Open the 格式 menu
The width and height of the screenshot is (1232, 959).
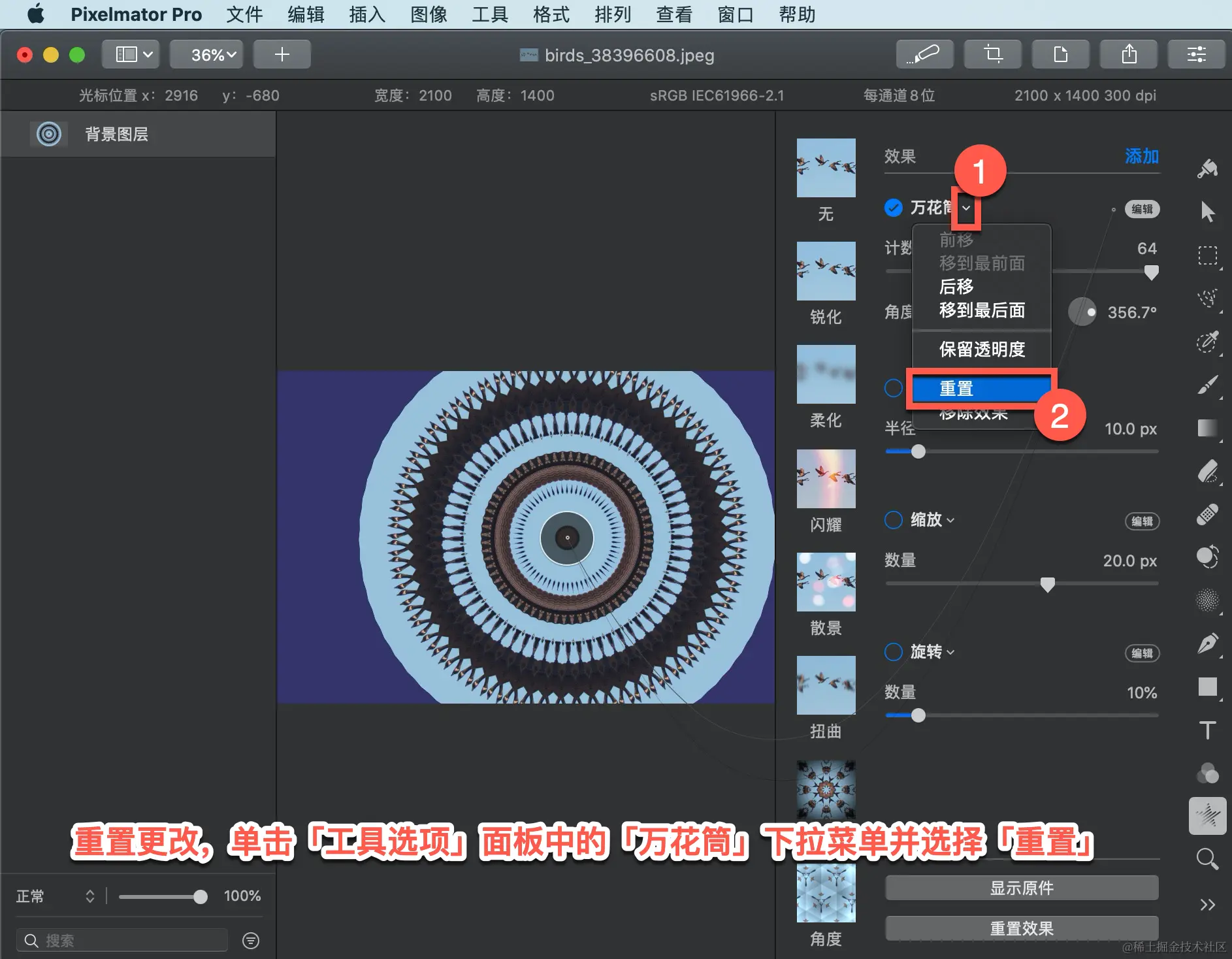(551, 14)
